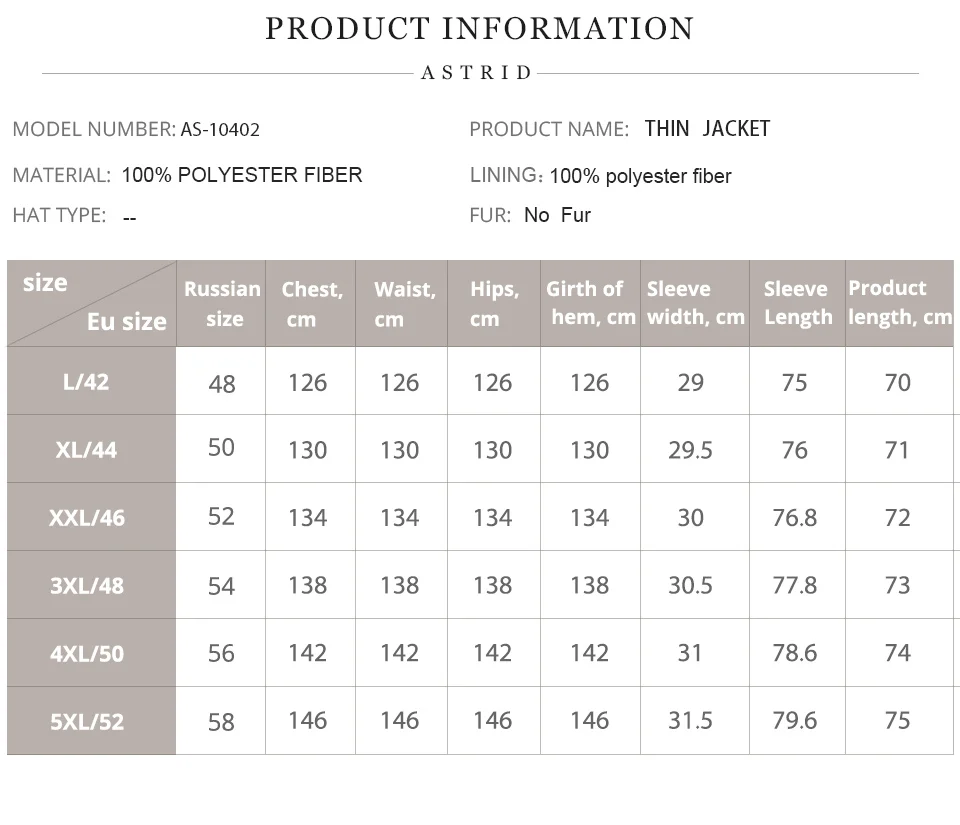The width and height of the screenshot is (960, 825).
Task: Click the 3XL/48 size row label
Action: [86, 585]
